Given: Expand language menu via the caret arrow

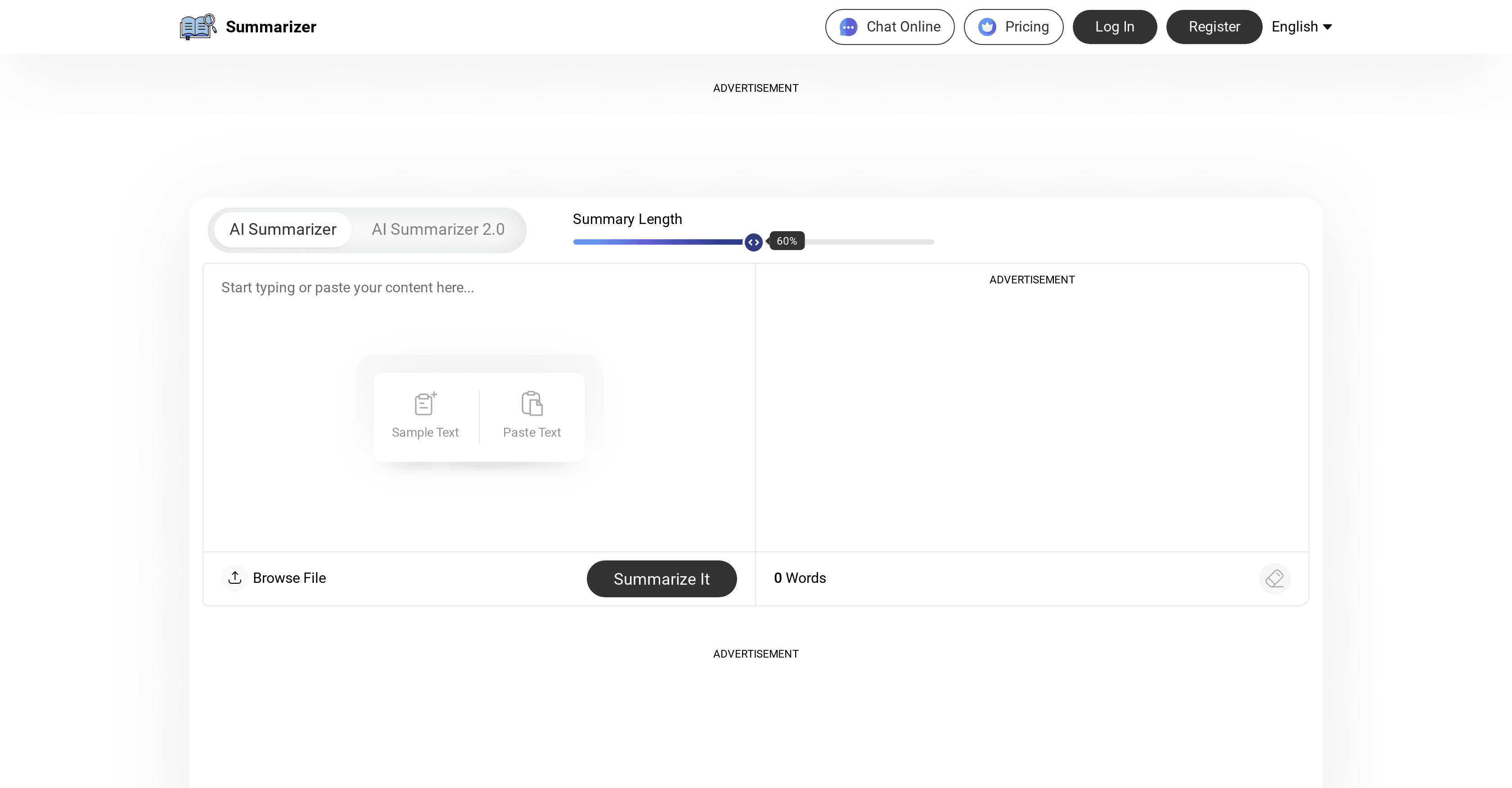Looking at the screenshot, I should [1327, 27].
